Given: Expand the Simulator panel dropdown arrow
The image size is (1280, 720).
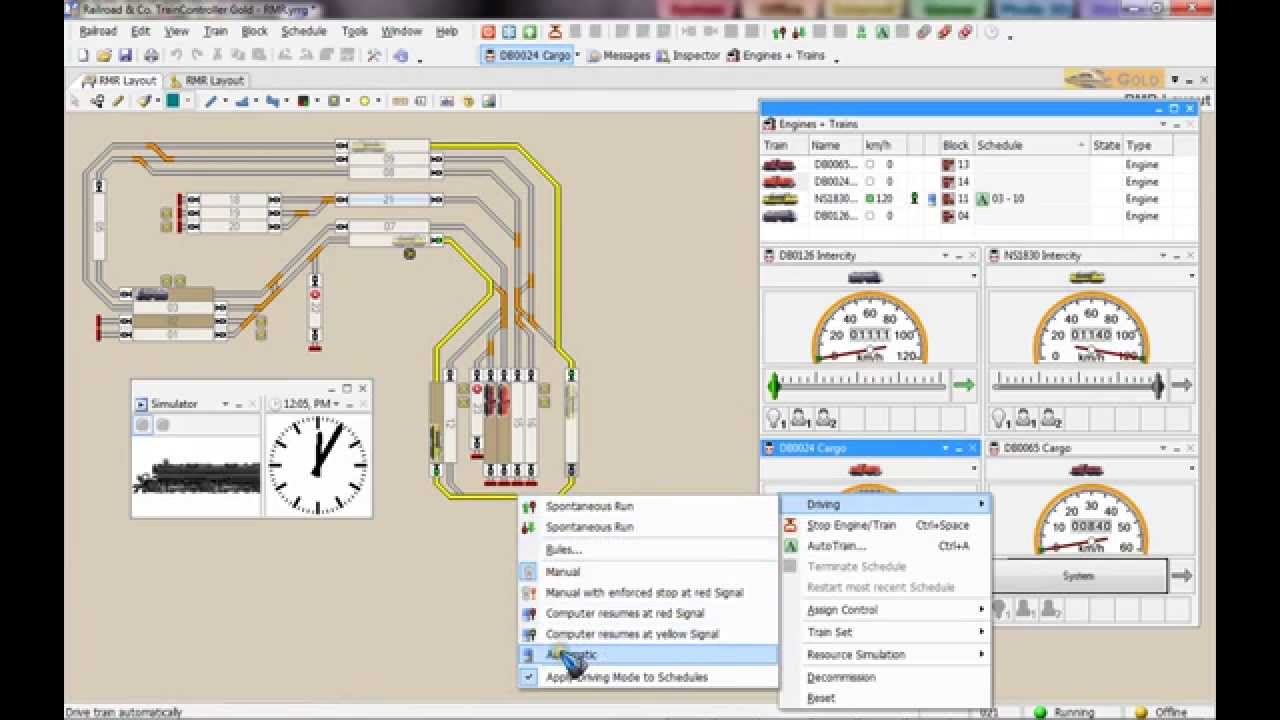Looking at the screenshot, I should [x=226, y=404].
